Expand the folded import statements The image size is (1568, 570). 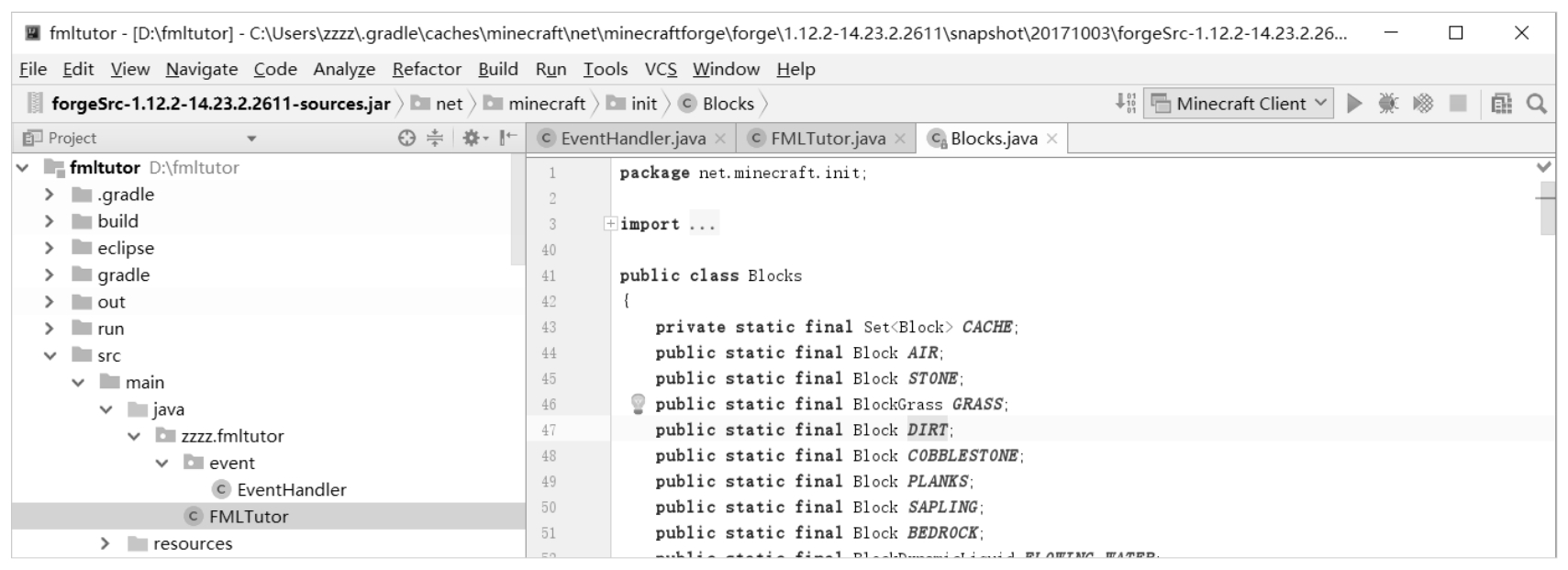609,224
